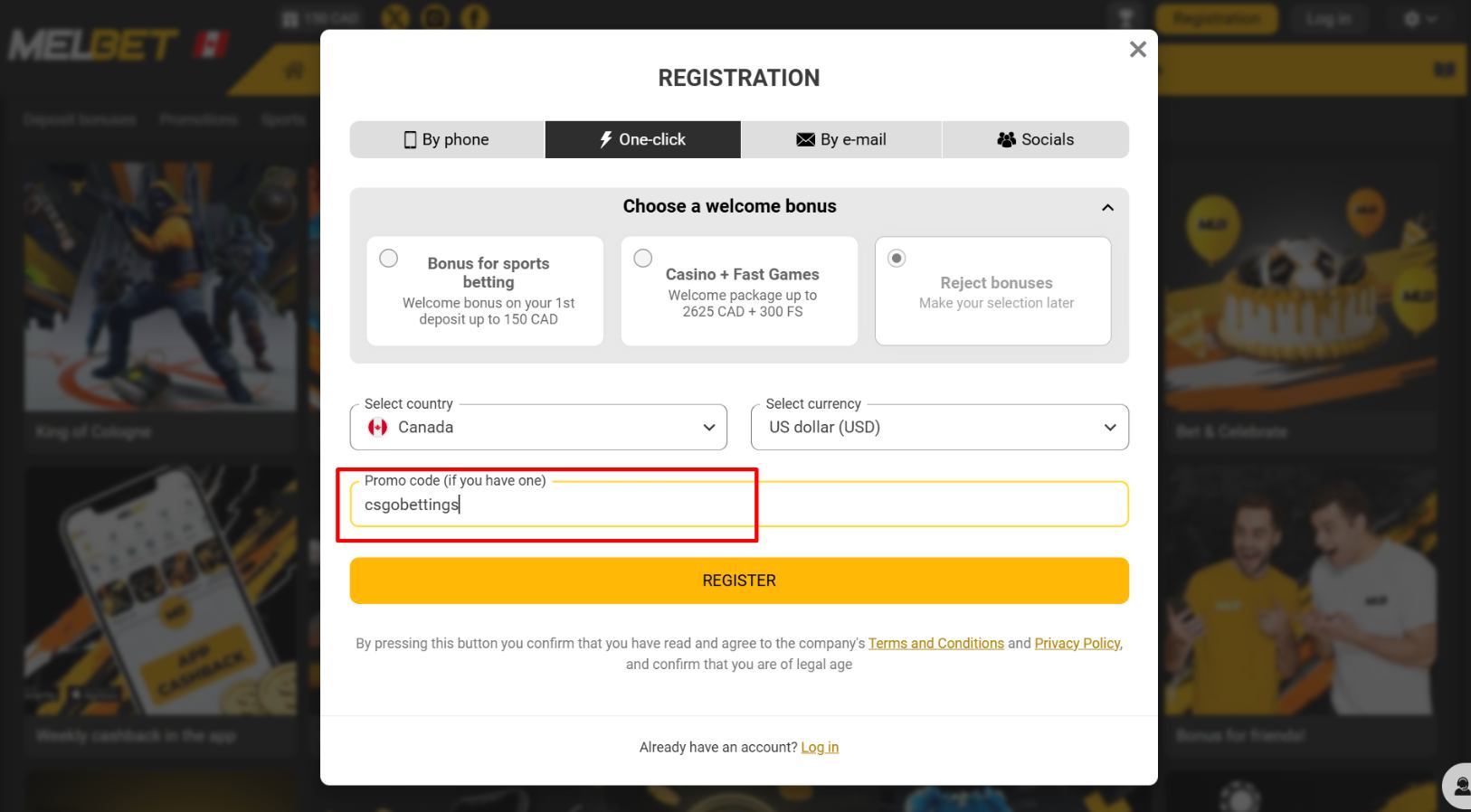Image resolution: width=1471 pixels, height=812 pixels.
Task: Select the Reject bonuses radio button
Action: 897,259
